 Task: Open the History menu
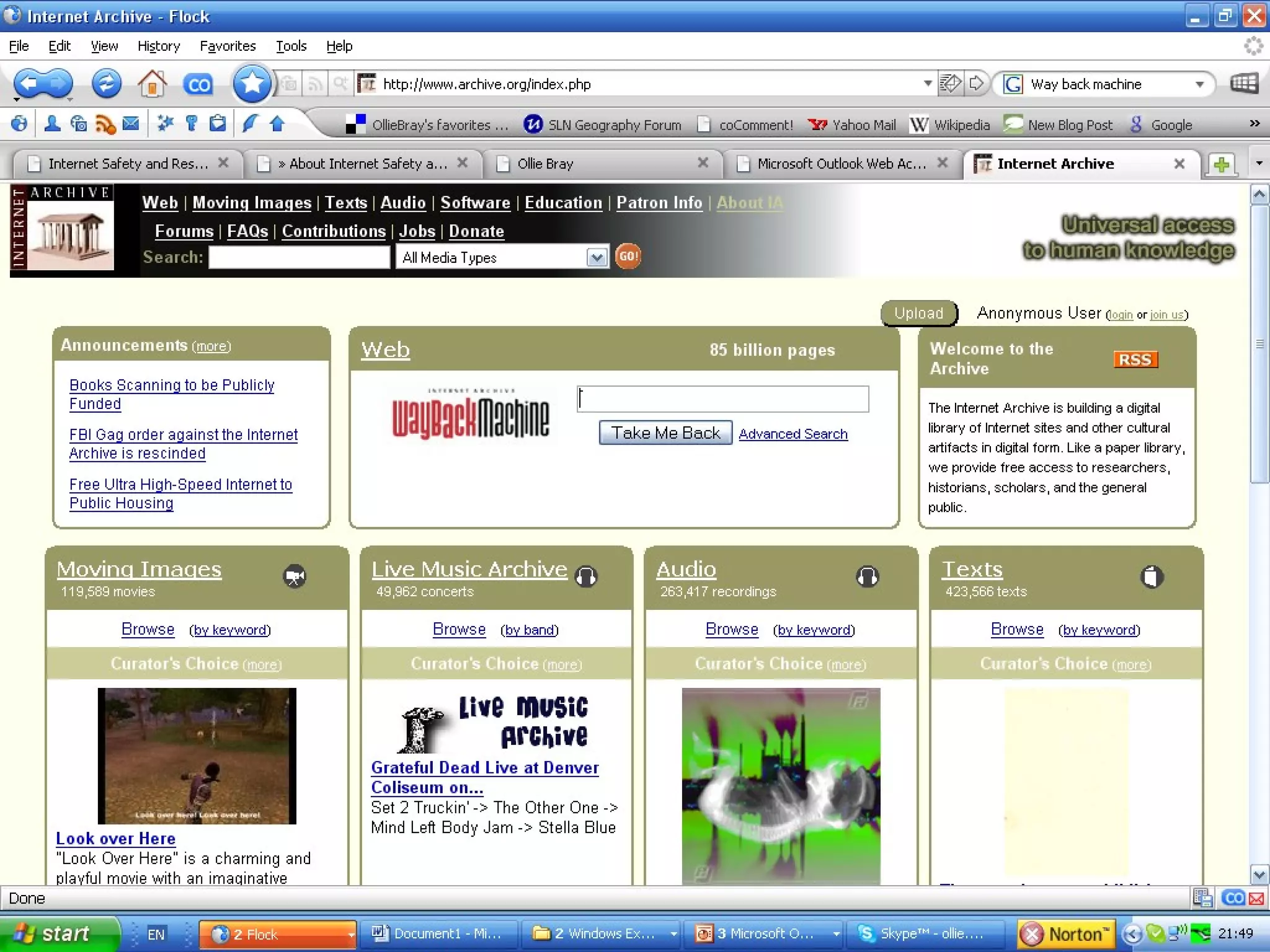coord(158,46)
